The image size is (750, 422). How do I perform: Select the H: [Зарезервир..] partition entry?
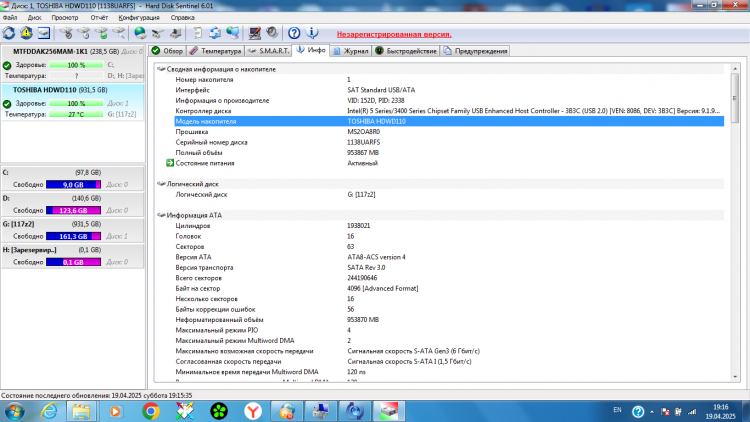click(x=73, y=256)
